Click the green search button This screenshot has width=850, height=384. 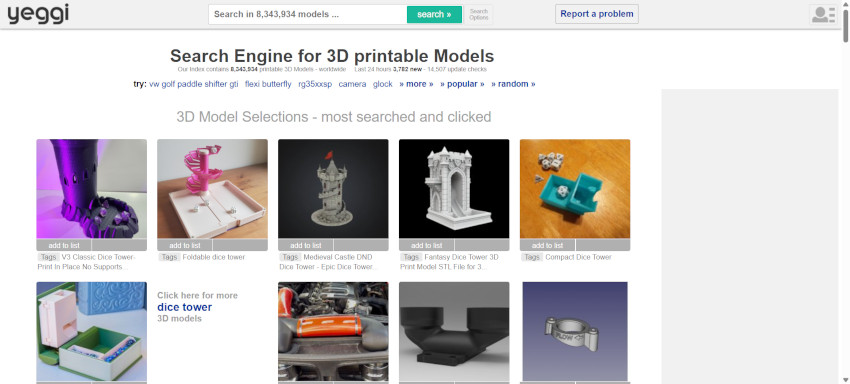point(434,15)
